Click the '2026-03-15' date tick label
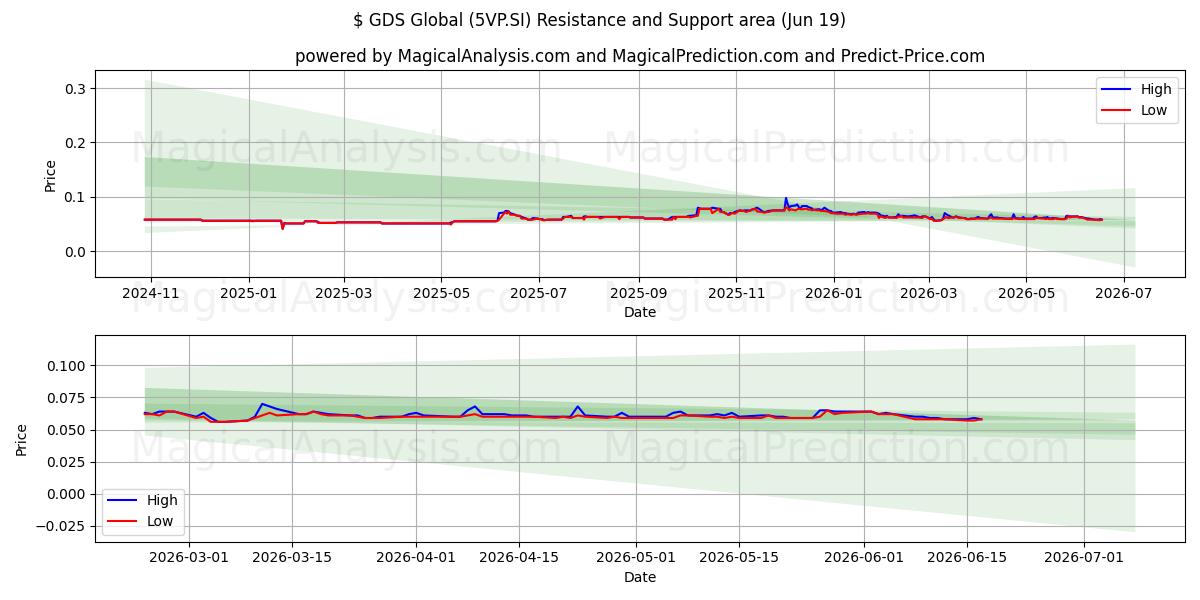This screenshot has height=600, width=1200. point(292,559)
